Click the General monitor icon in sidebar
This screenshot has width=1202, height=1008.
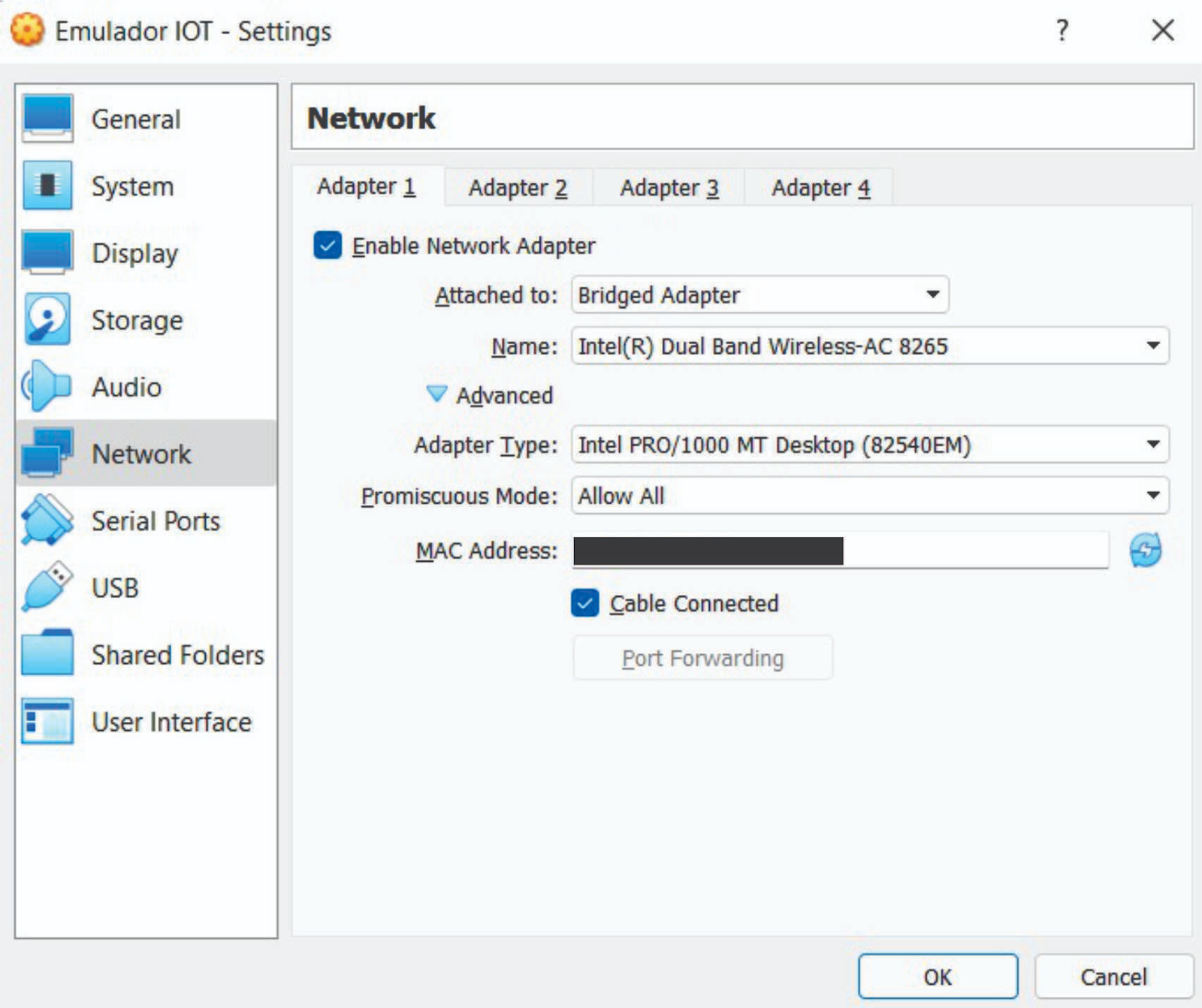(x=47, y=118)
